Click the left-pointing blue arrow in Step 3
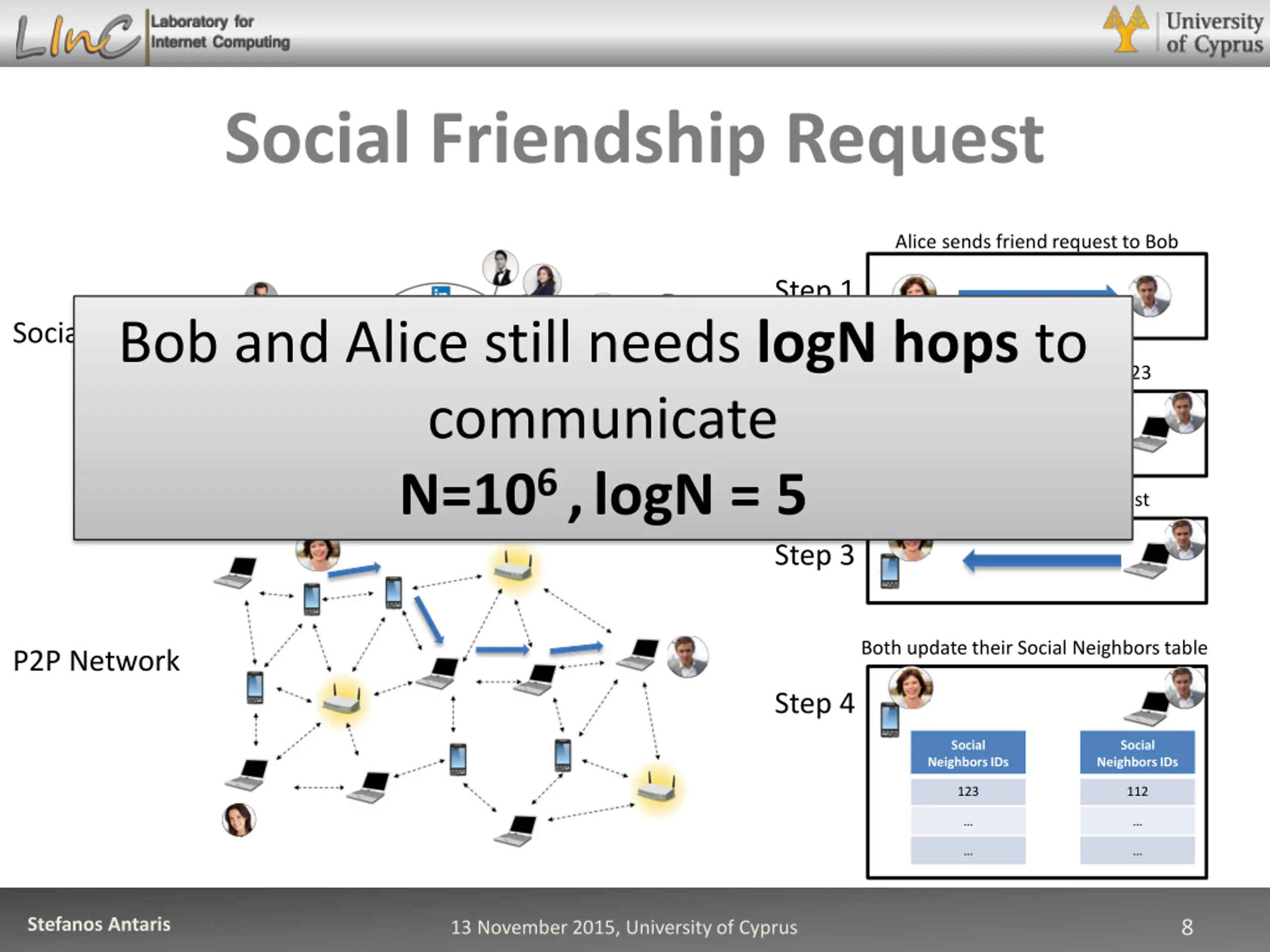 (x=1041, y=561)
